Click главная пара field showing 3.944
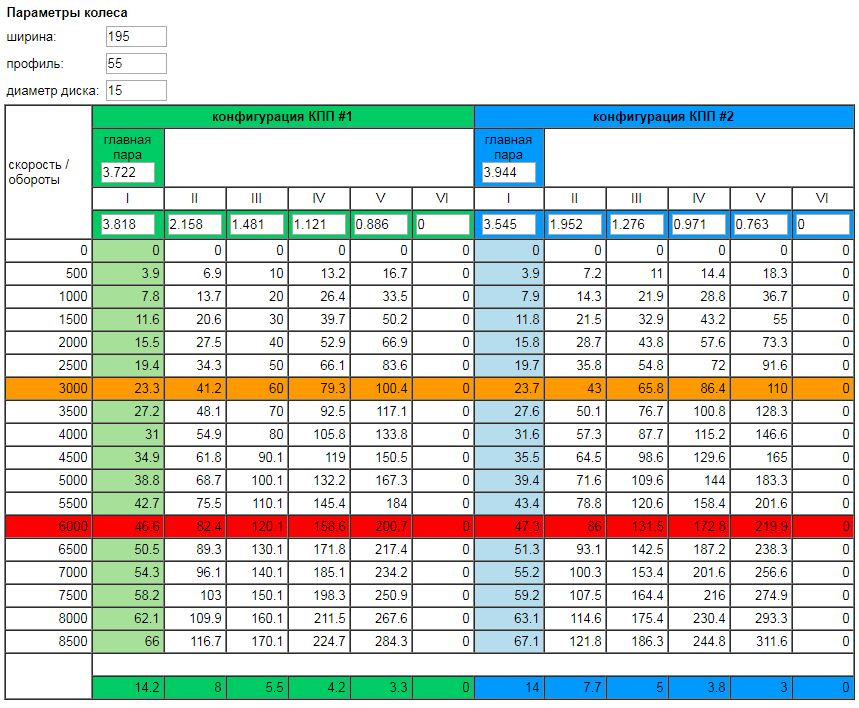This screenshot has height=708, width=859. 508,173
